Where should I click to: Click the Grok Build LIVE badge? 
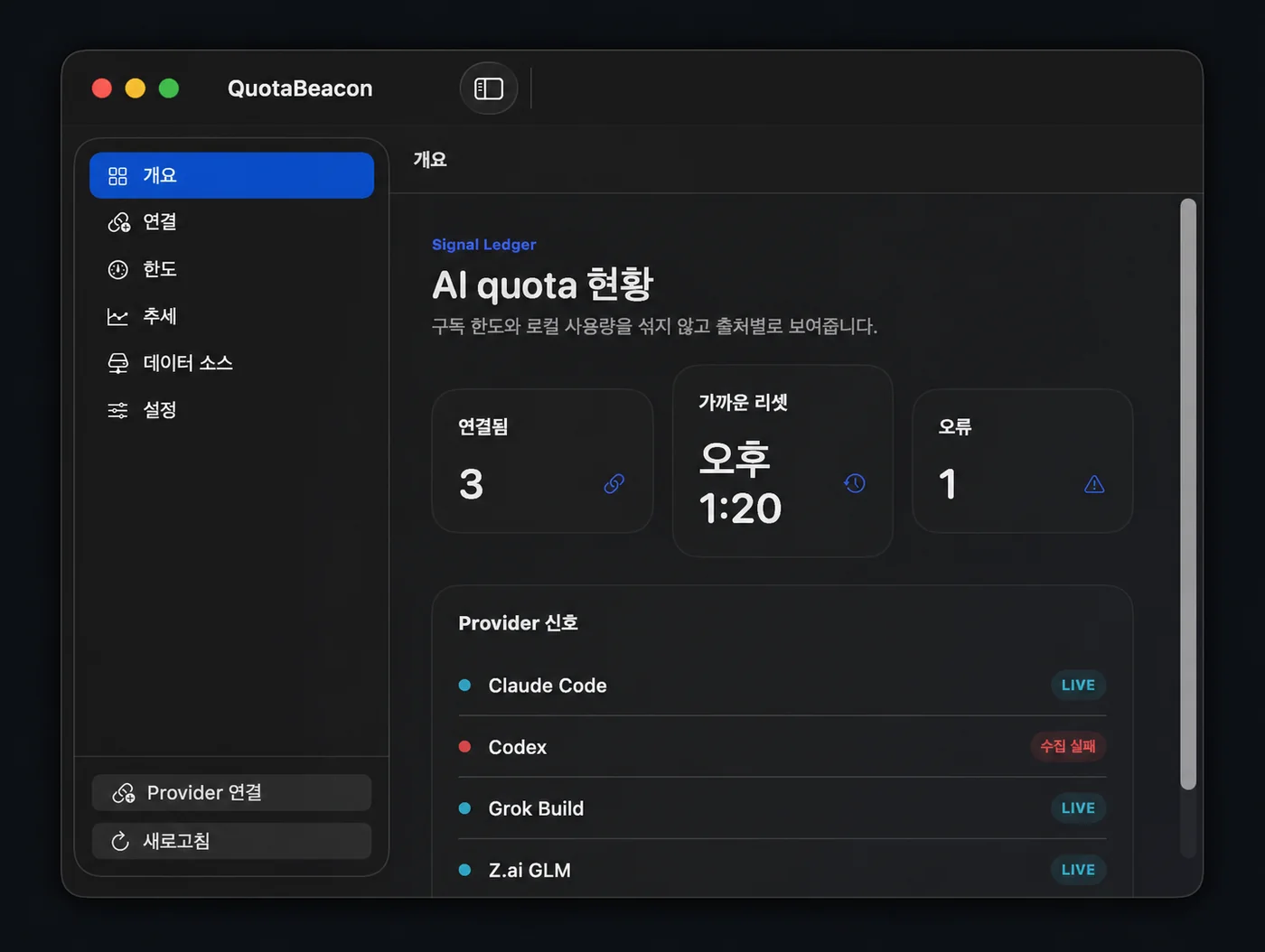[1078, 808]
